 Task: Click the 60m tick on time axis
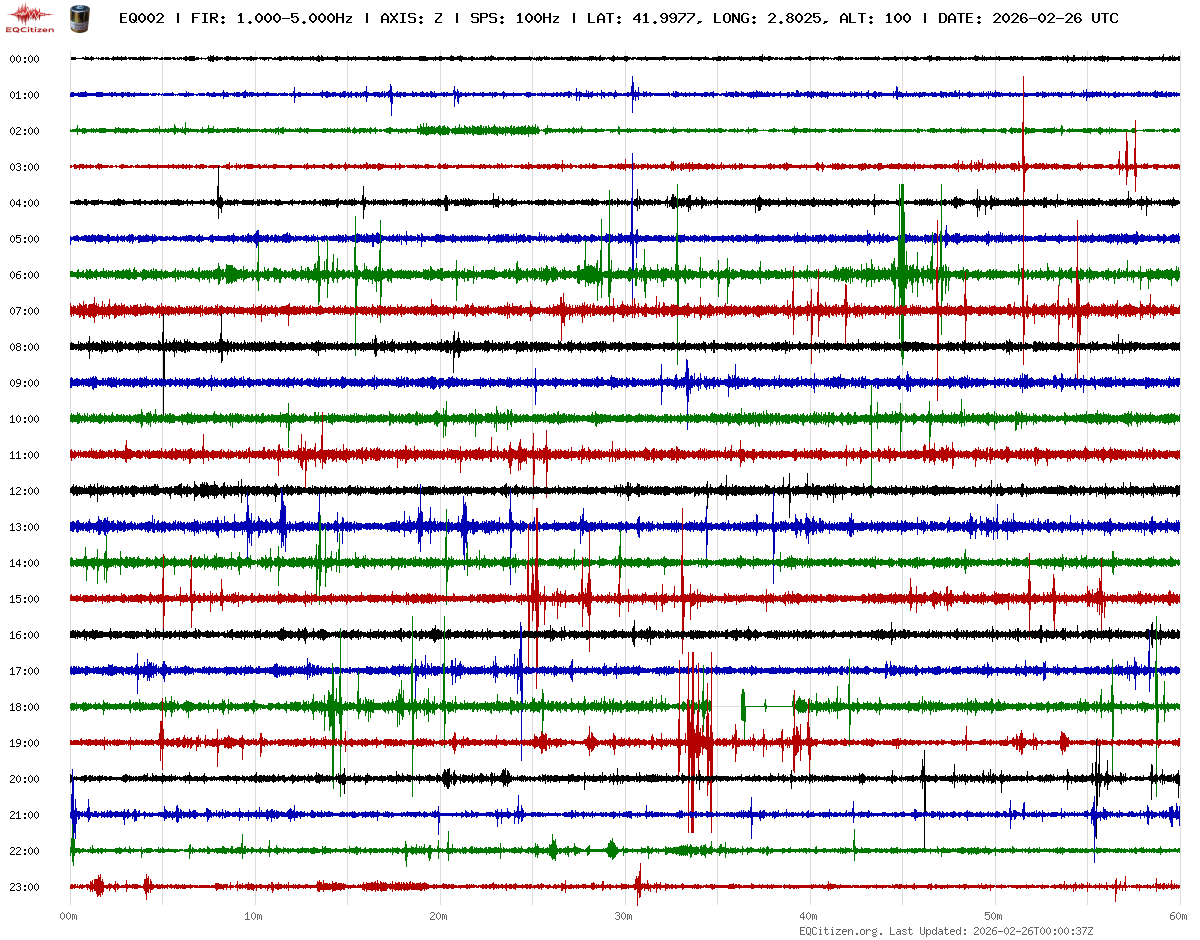pos(1179,915)
